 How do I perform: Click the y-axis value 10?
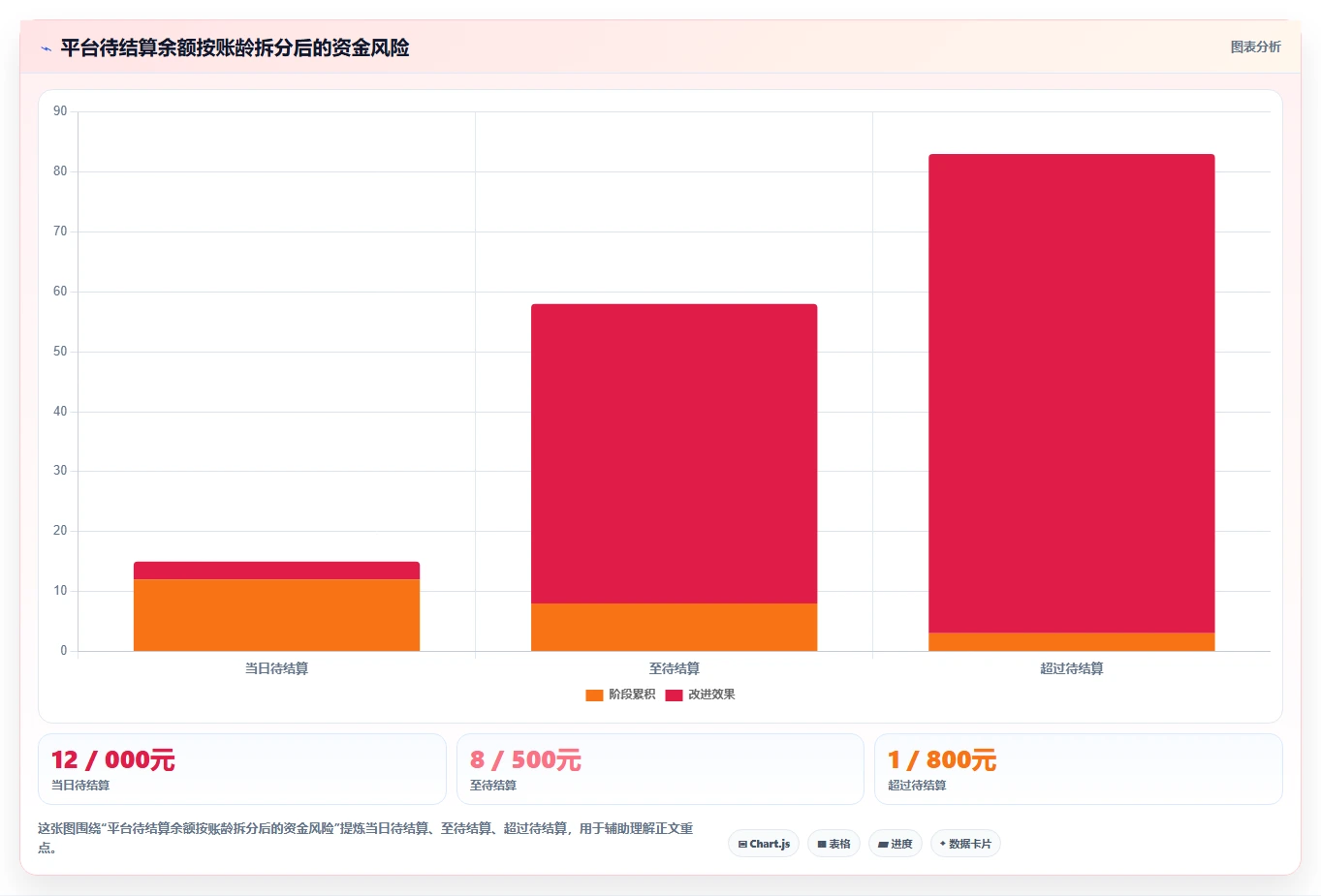[60, 591]
